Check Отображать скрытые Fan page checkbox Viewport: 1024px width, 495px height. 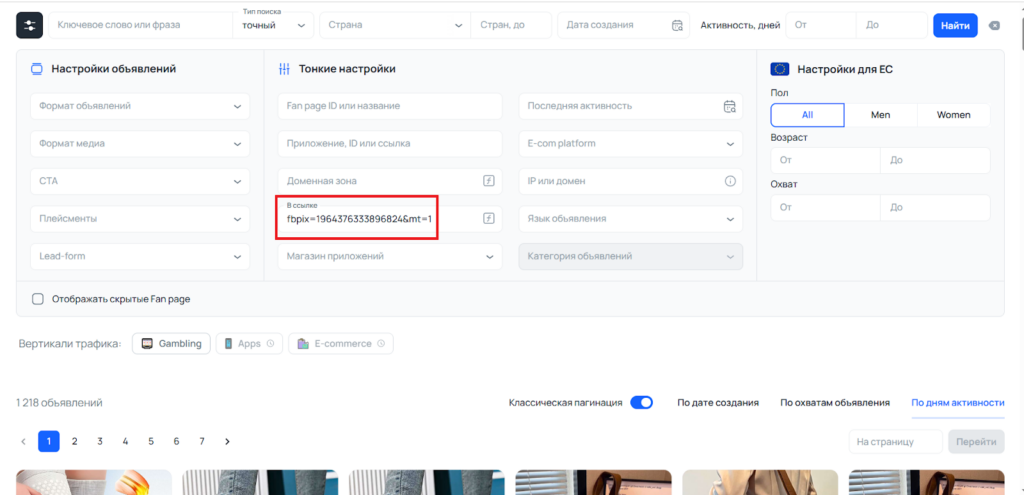tap(38, 299)
